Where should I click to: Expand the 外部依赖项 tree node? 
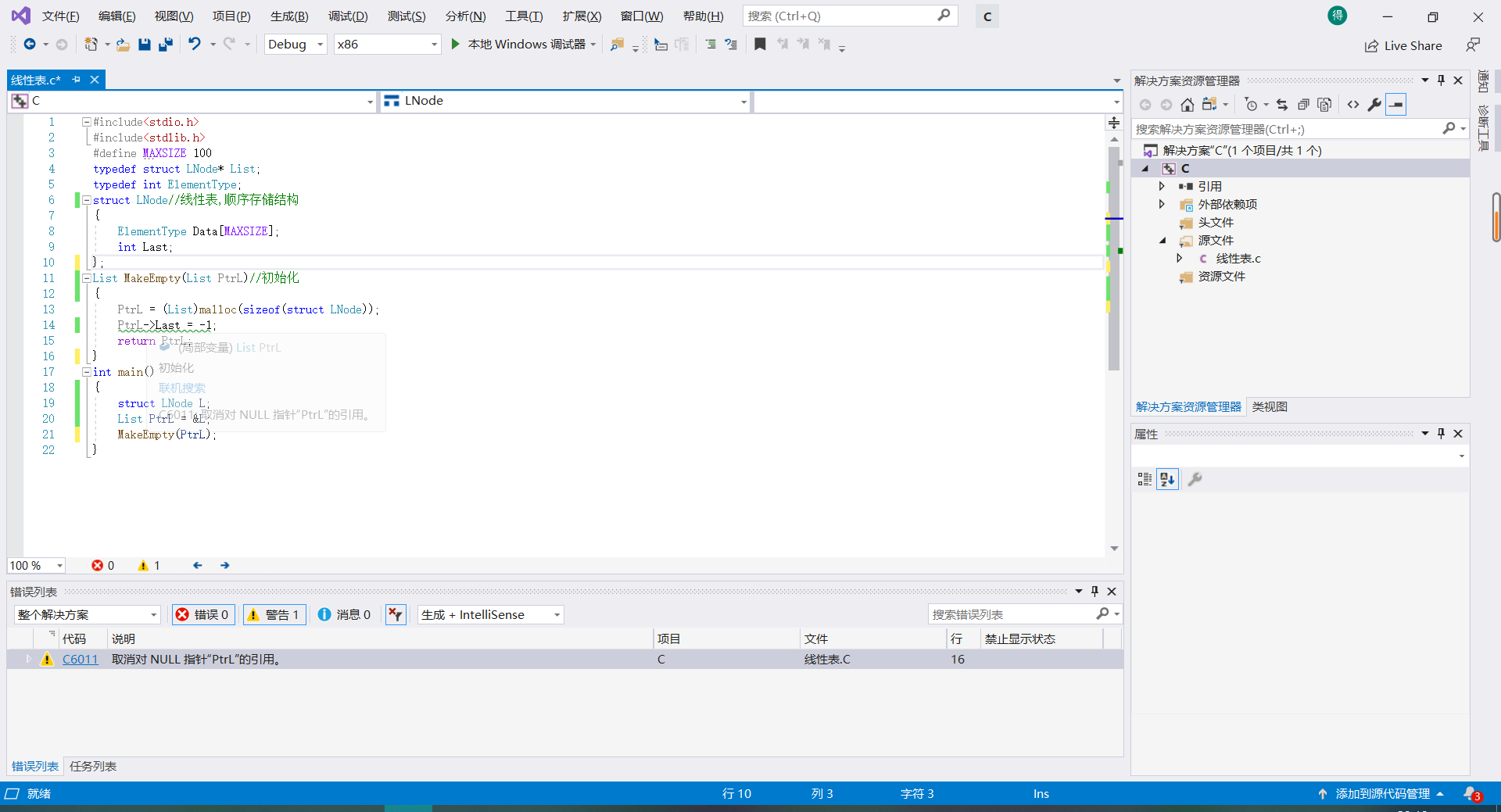pos(1162,205)
